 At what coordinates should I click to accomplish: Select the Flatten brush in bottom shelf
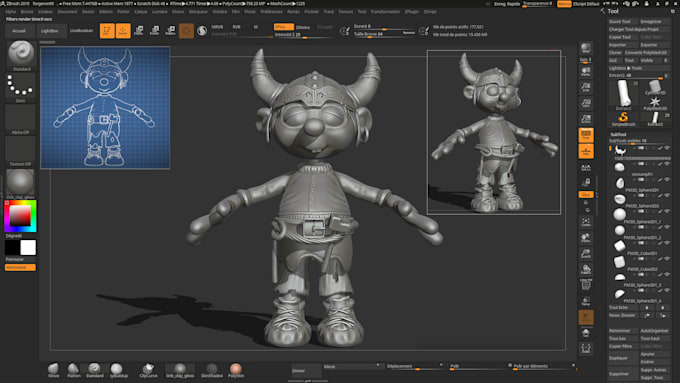[x=74, y=370]
